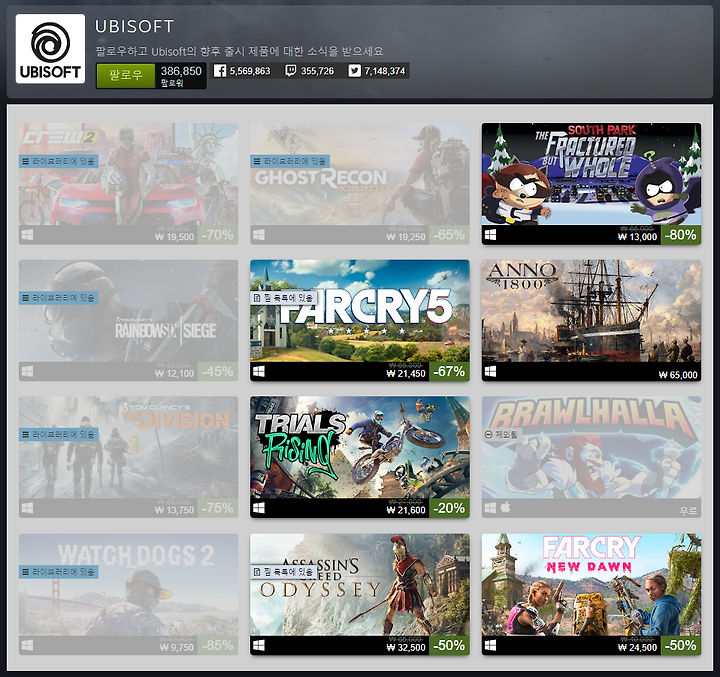Click Watch Dogs 2 in-library badge
Screen dimensions: 720x677
[58, 572]
